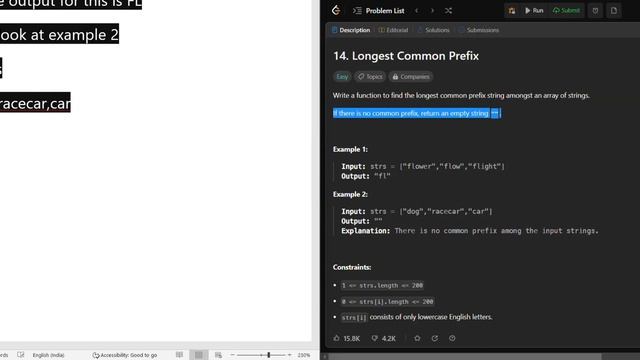The image size is (640, 360).
Task: Open the locked Companies tag
Action: click(411, 76)
